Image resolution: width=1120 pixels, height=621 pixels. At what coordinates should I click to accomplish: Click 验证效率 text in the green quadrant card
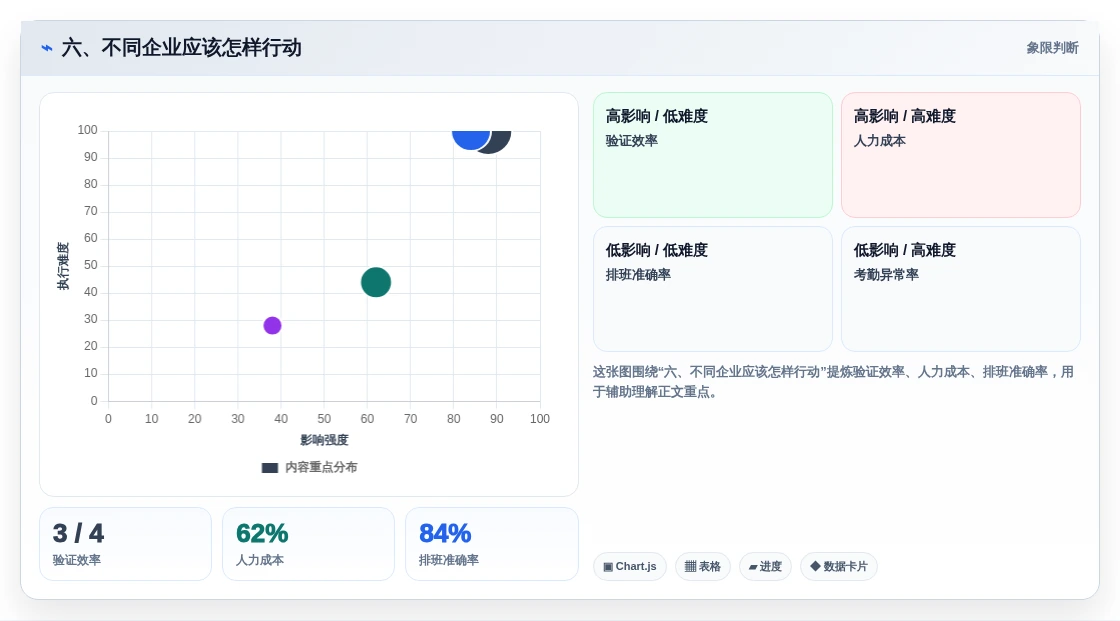coord(631,141)
